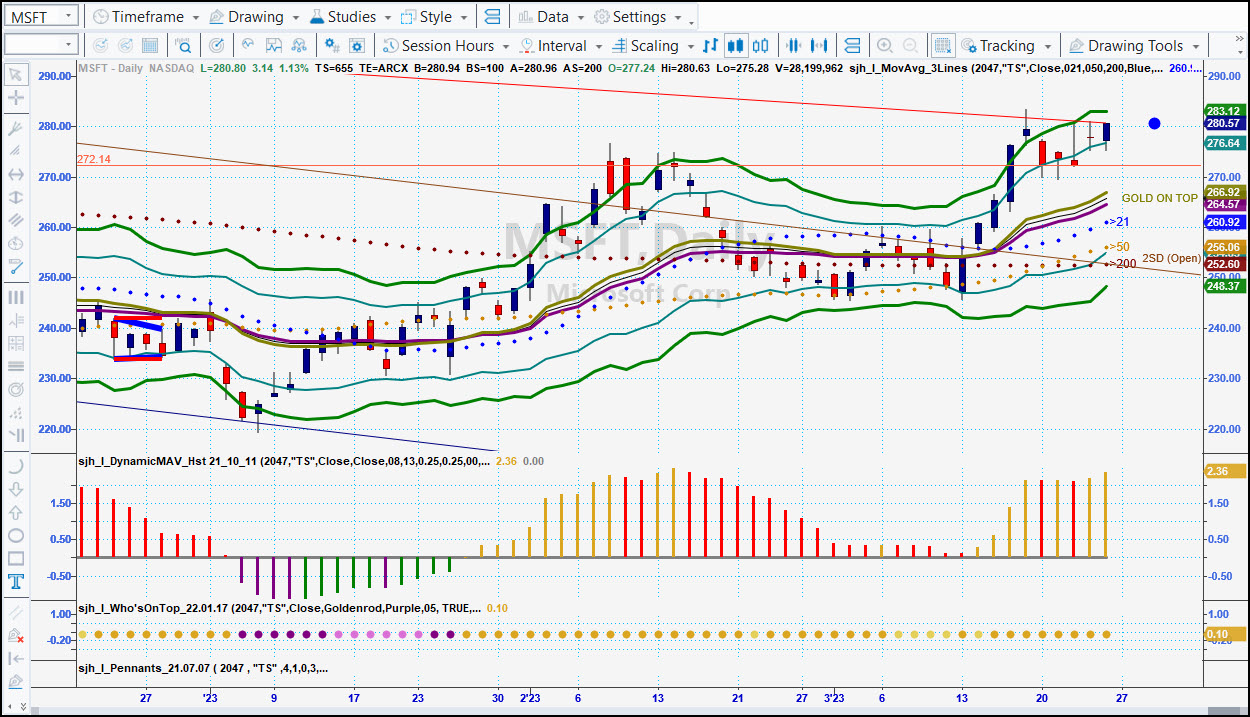Activate the crosshair cursor tool
1250x717 pixels.
(16, 98)
